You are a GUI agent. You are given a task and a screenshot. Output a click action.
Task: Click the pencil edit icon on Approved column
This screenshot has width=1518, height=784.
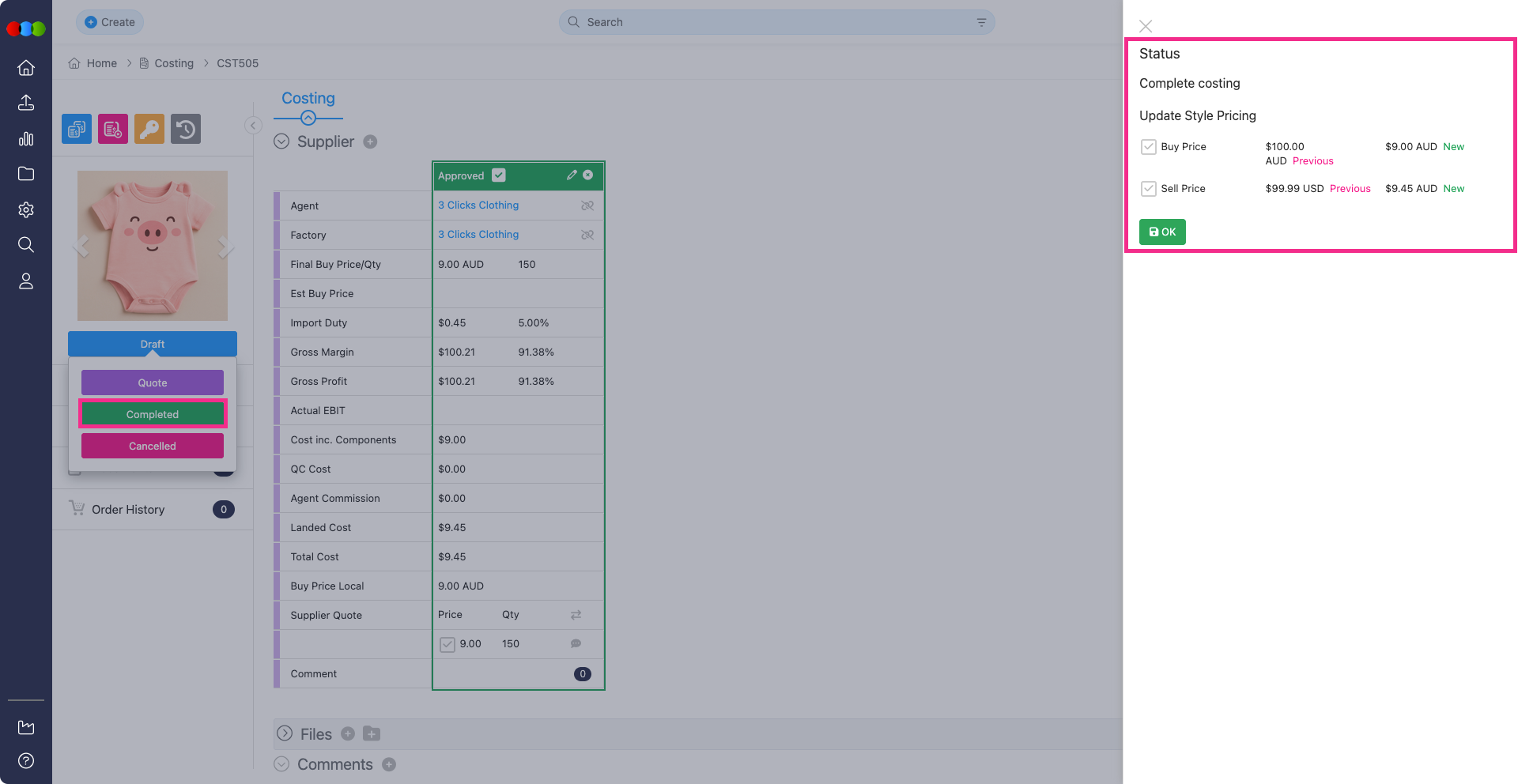coord(572,175)
